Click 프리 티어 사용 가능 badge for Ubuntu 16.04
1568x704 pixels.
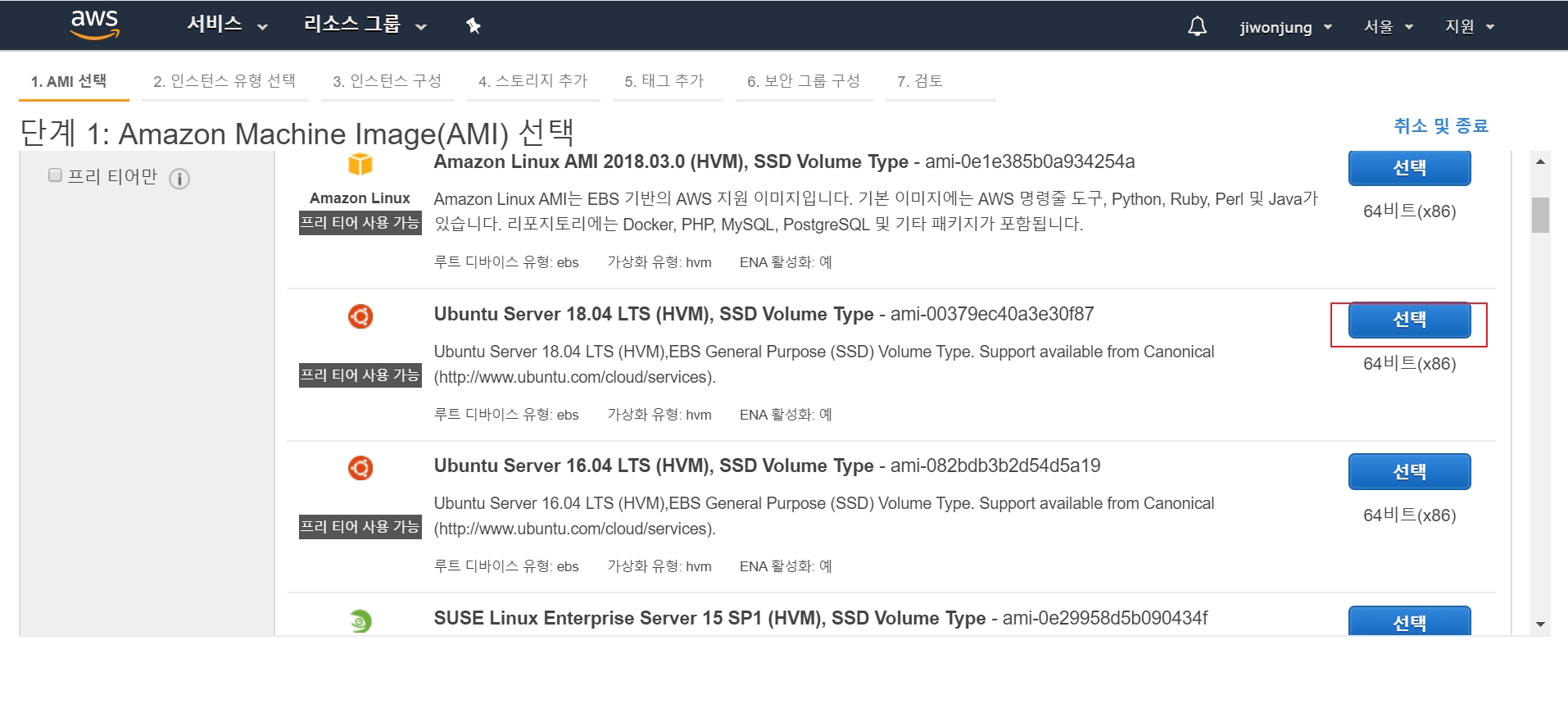click(x=360, y=527)
